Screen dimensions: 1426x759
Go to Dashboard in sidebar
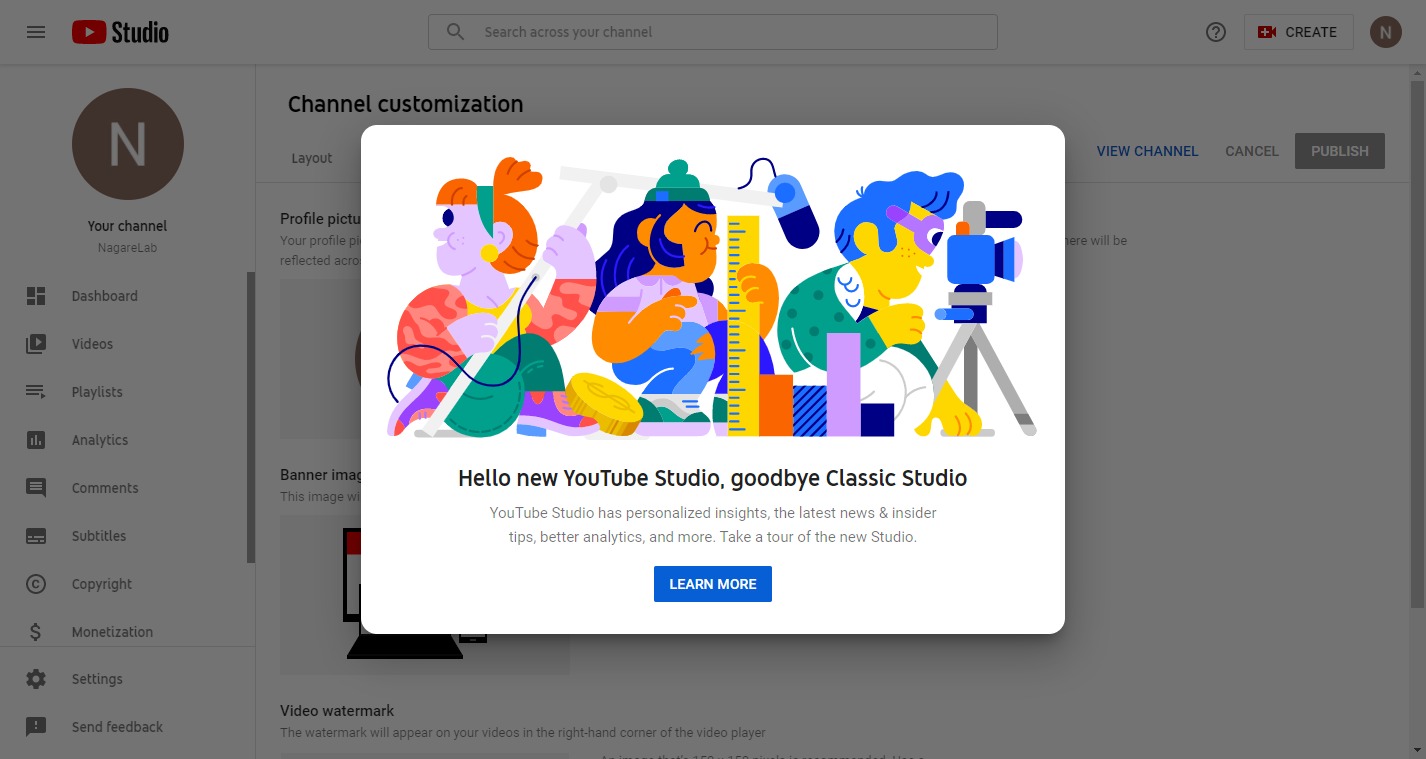[x=104, y=296]
